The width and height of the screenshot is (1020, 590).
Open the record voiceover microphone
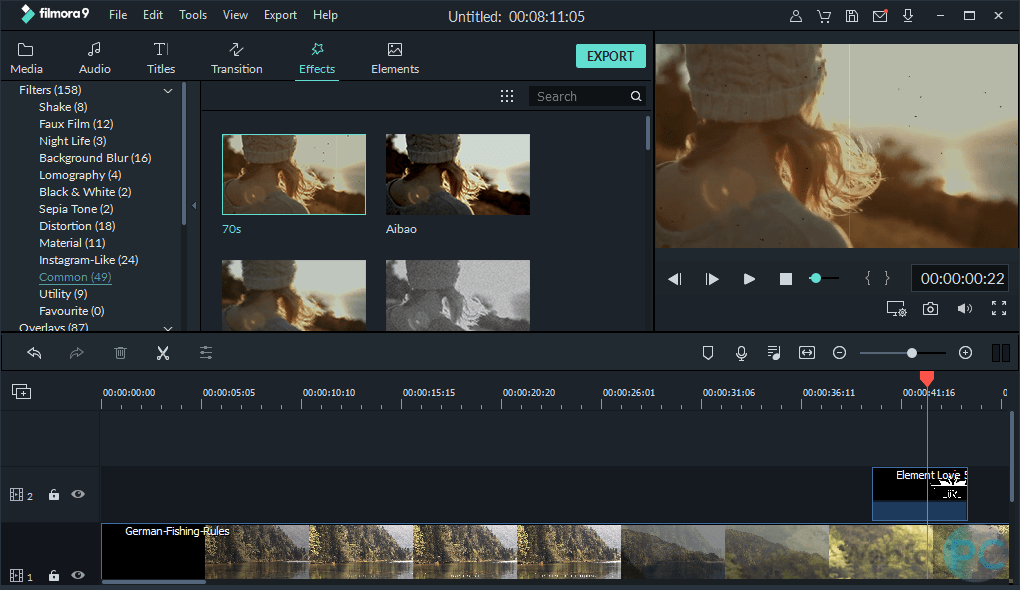pyautogui.click(x=741, y=353)
